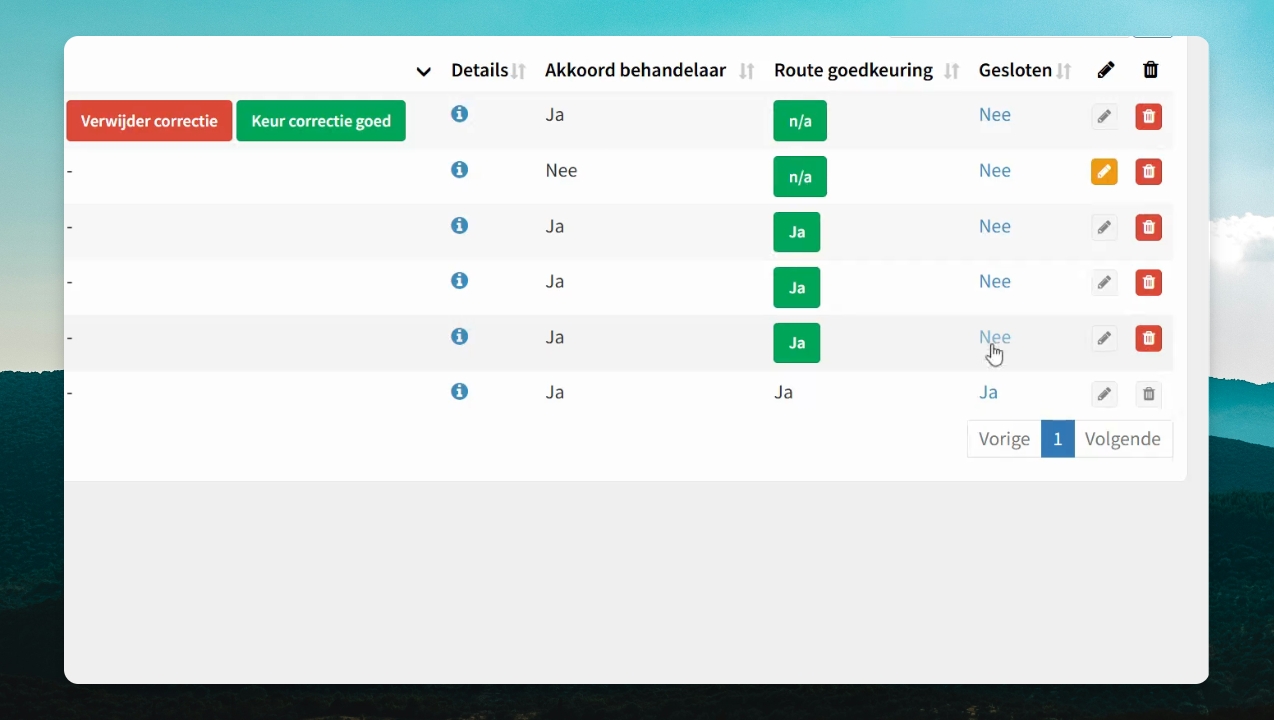Click red trash button in the fifth row
This screenshot has height=720, width=1274.
click(x=1149, y=339)
